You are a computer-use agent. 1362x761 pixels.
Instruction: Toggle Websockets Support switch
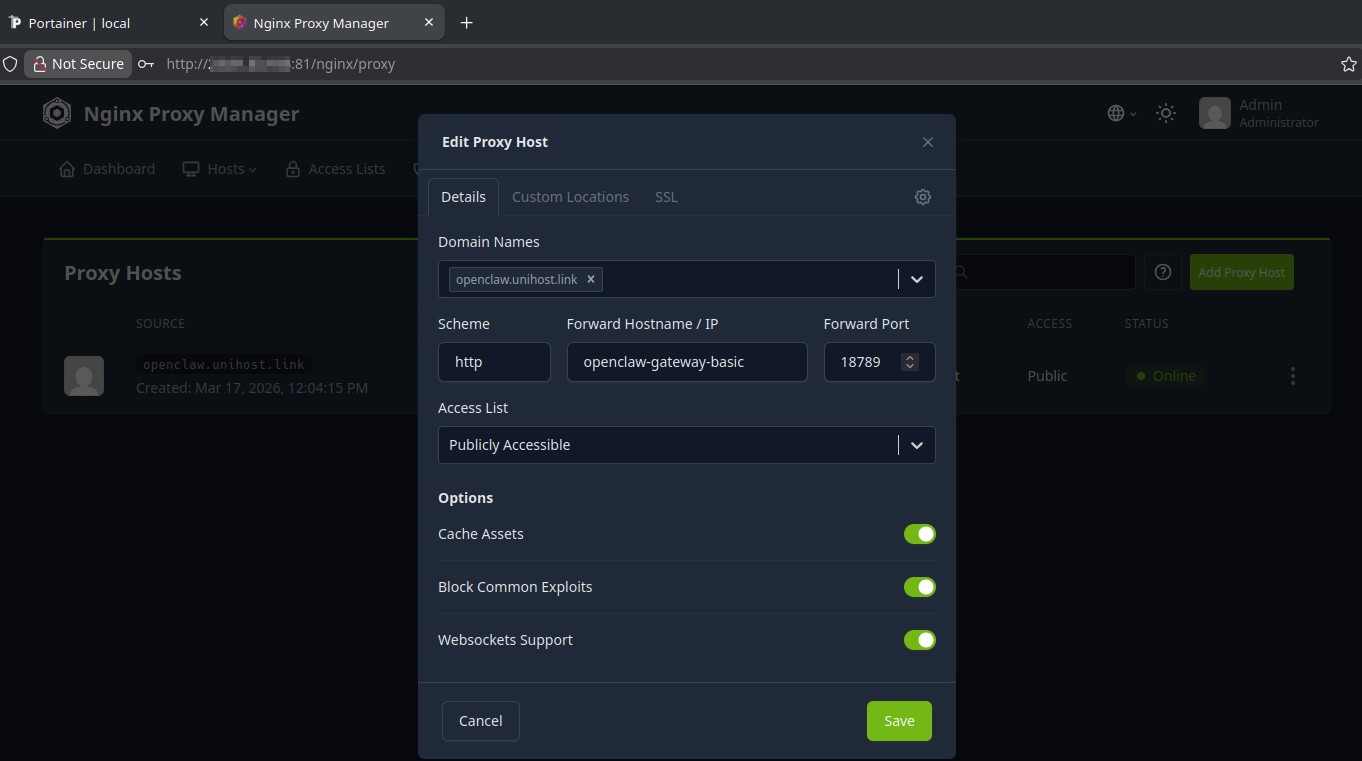[x=920, y=640]
